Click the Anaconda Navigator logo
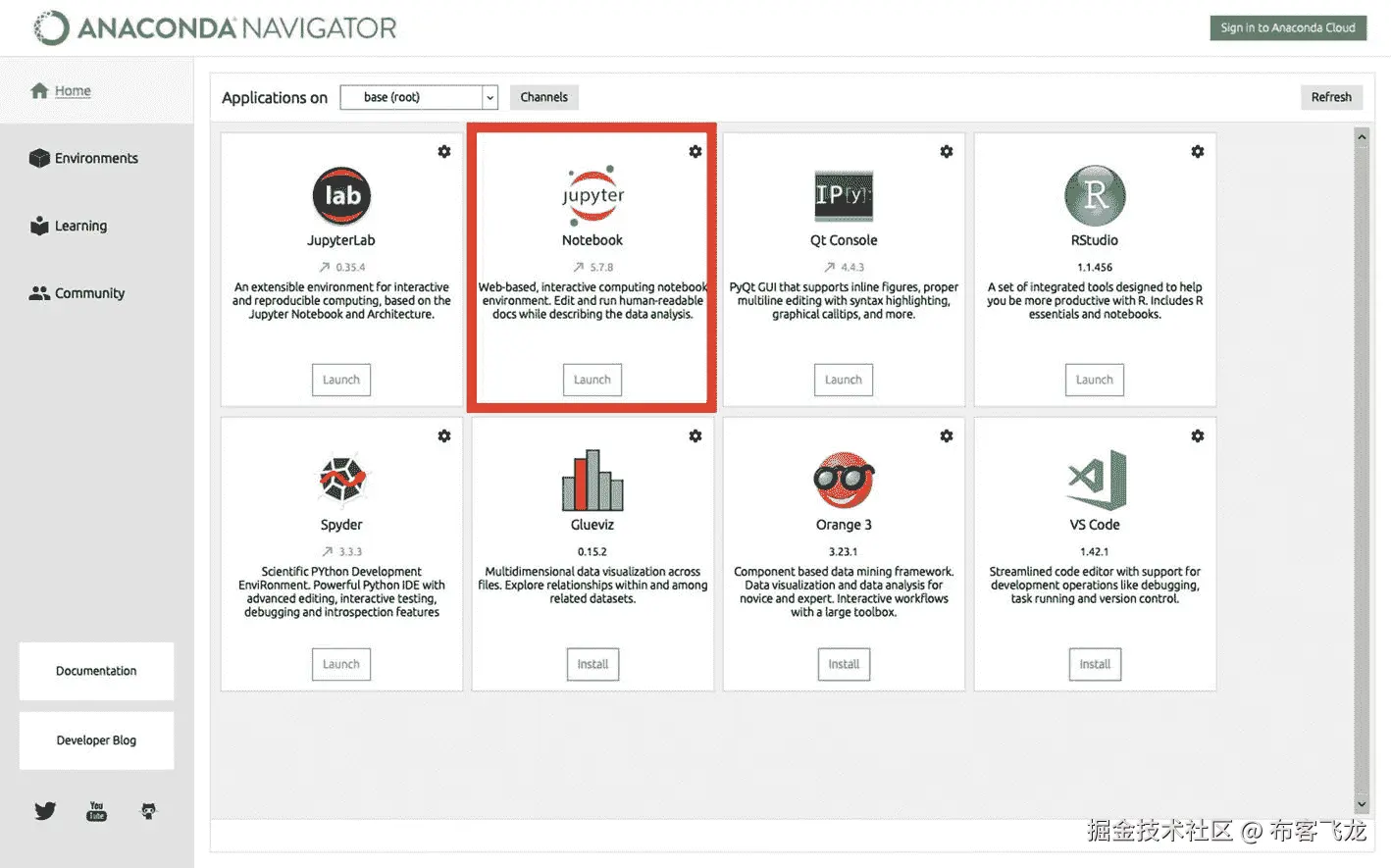The width and height of the screenshot is (1391, 868). 215,27
